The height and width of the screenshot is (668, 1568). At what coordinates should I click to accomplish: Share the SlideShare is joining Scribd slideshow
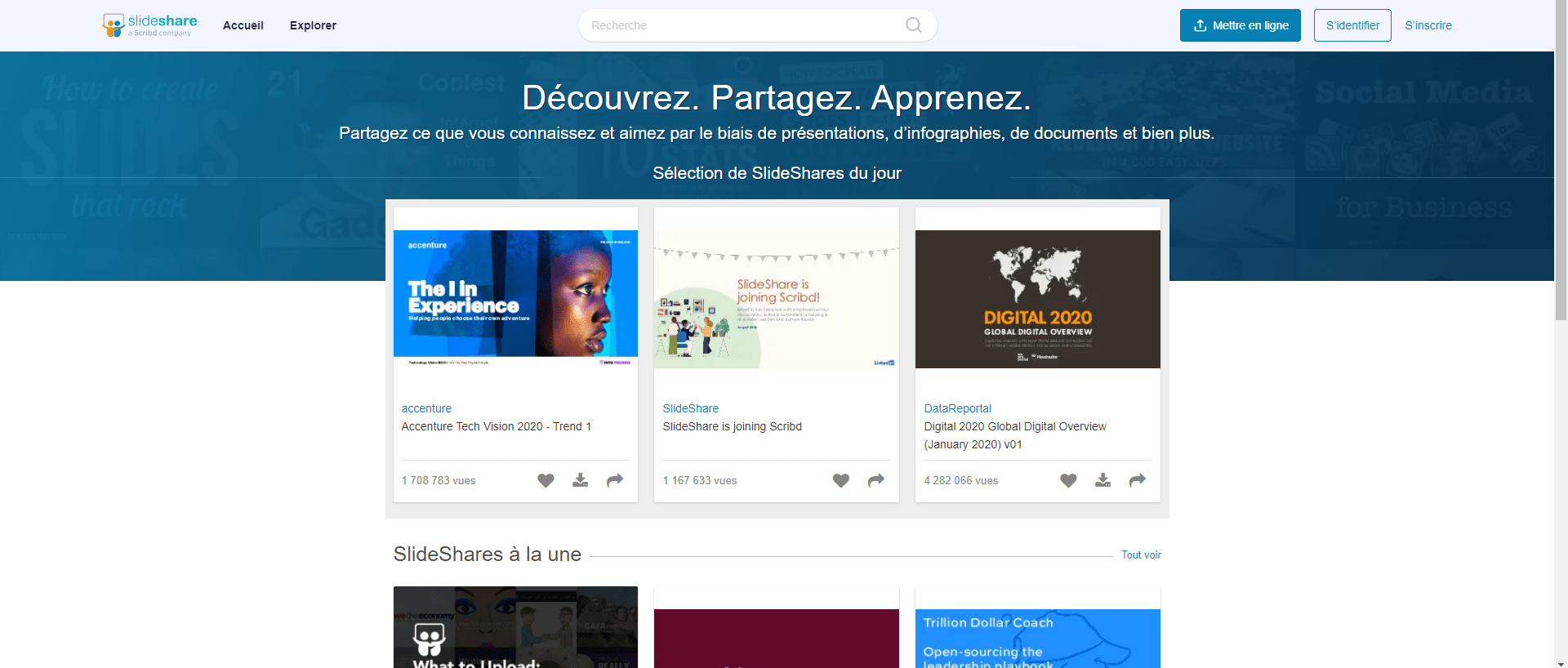pos(876,480)
